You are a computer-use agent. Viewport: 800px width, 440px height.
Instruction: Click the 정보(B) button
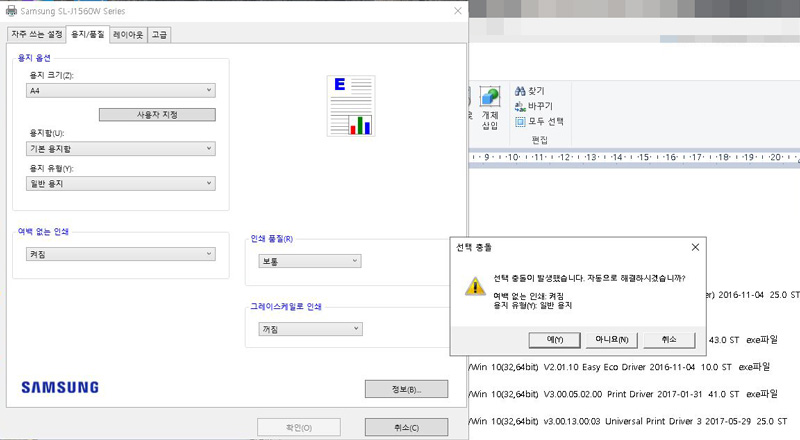[x=407, y=389]
